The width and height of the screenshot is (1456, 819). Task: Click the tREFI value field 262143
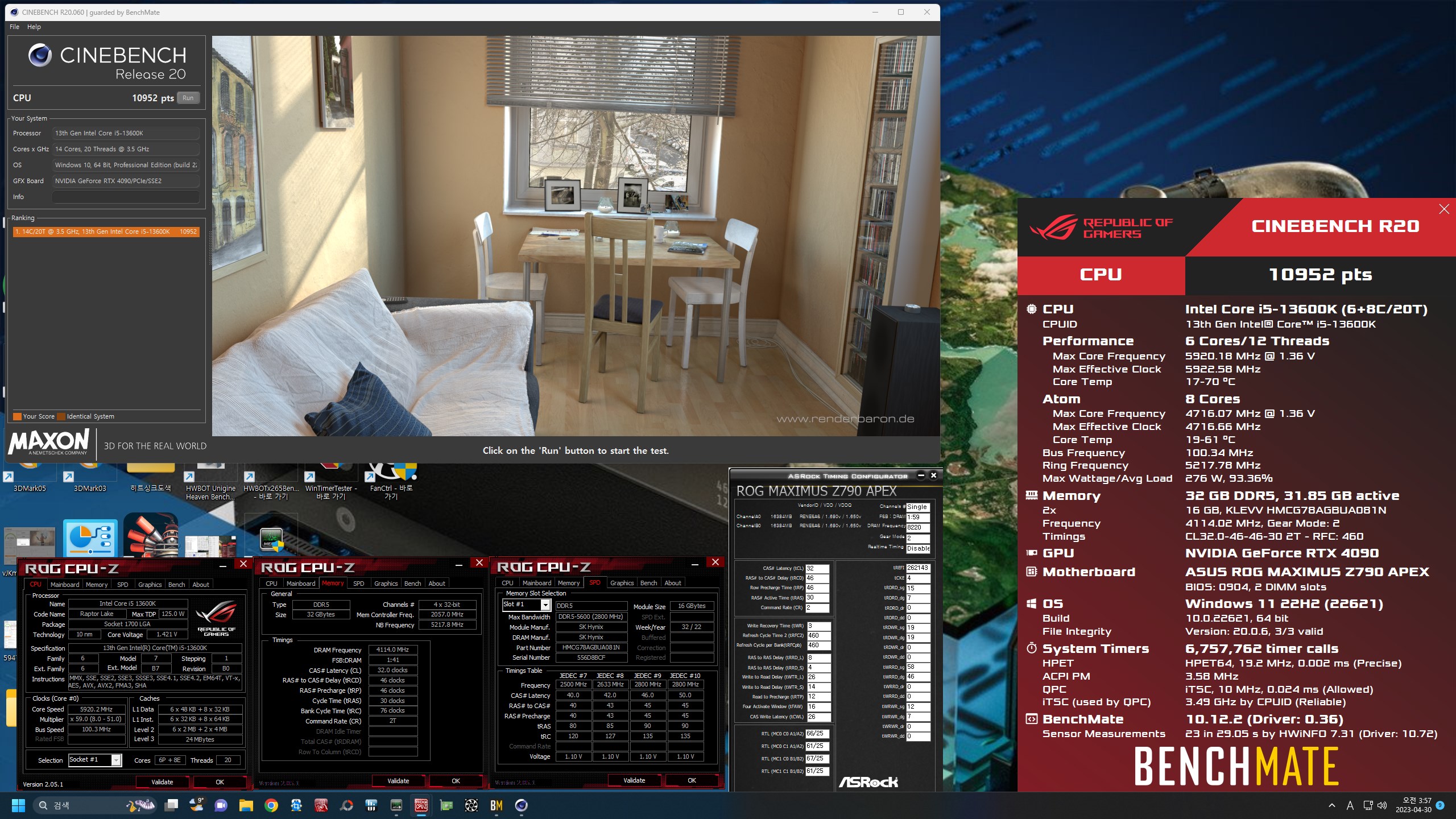(x=918, y=568)
